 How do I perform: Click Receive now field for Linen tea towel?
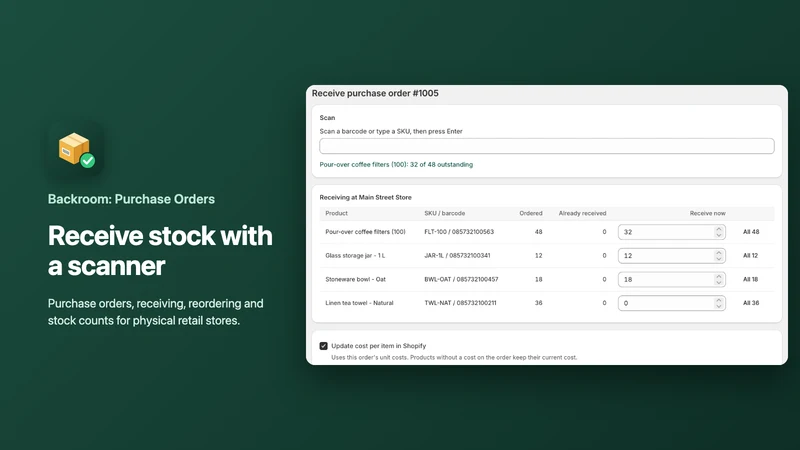[x=671, y=303]
